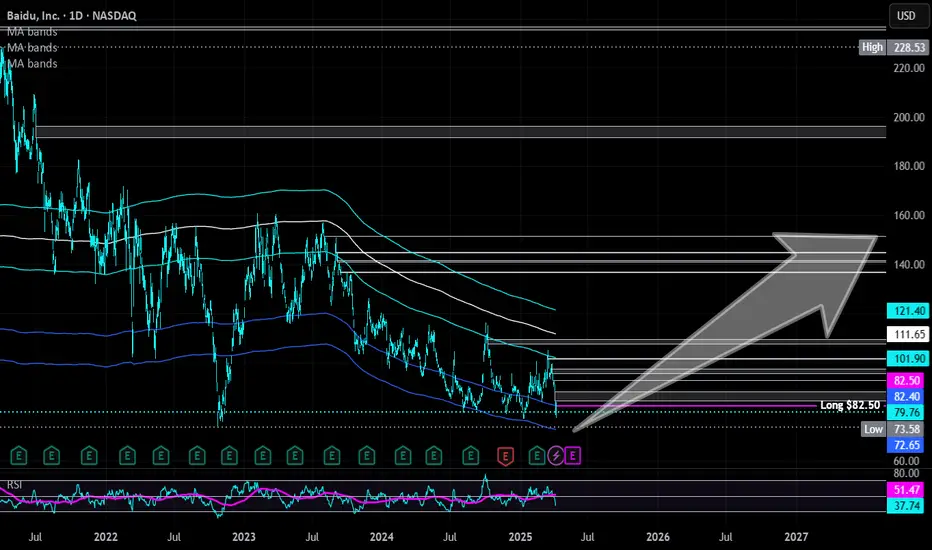
Task: Open the purple upcoming earnings E marker
Action: click(x=572, y=456)
